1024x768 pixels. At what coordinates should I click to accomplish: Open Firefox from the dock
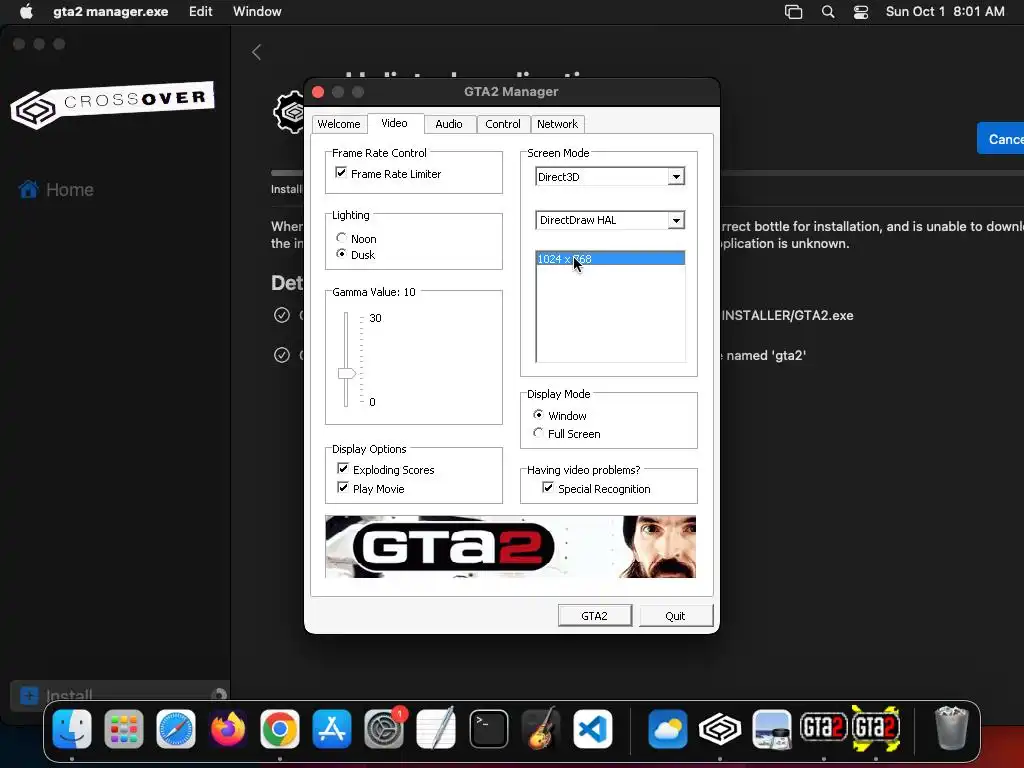click(x=228, y=728)
